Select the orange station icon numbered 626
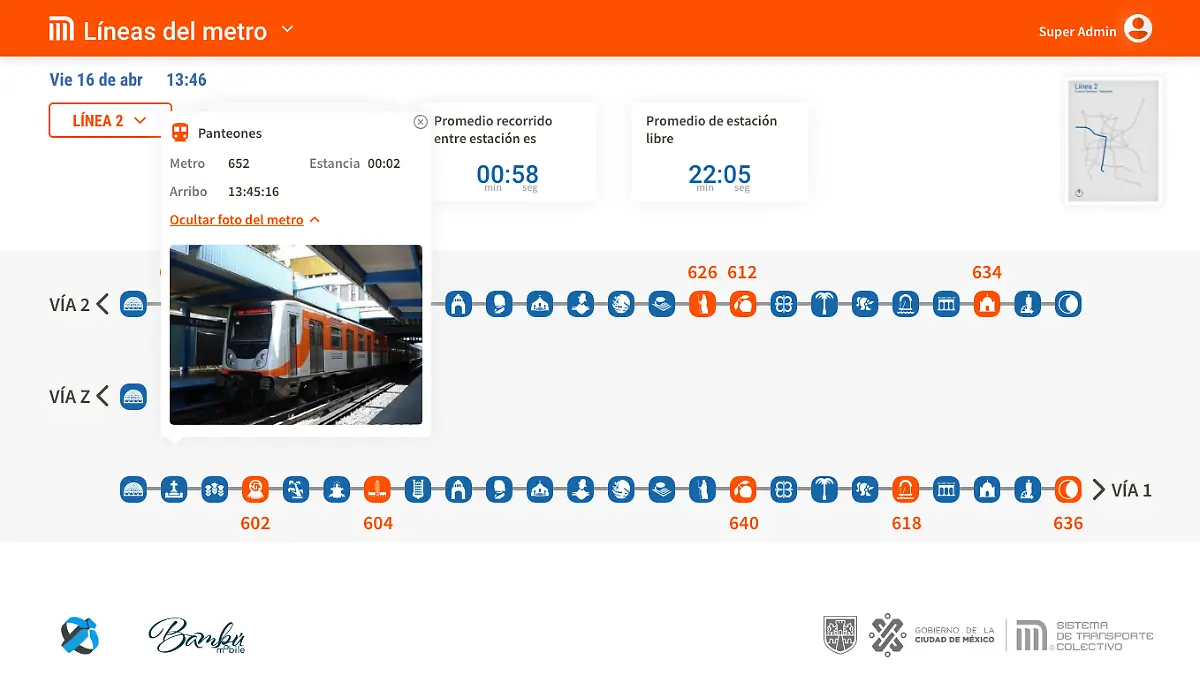The height and width of the screenshot is (675, 1200). coord(703,304)
